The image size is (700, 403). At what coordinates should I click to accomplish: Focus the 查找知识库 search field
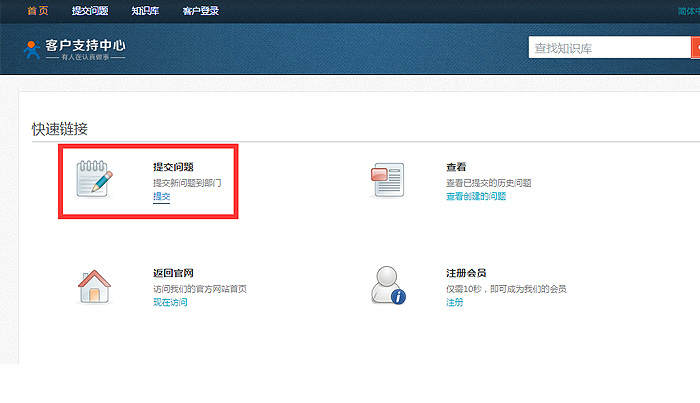tap(608, 47)
